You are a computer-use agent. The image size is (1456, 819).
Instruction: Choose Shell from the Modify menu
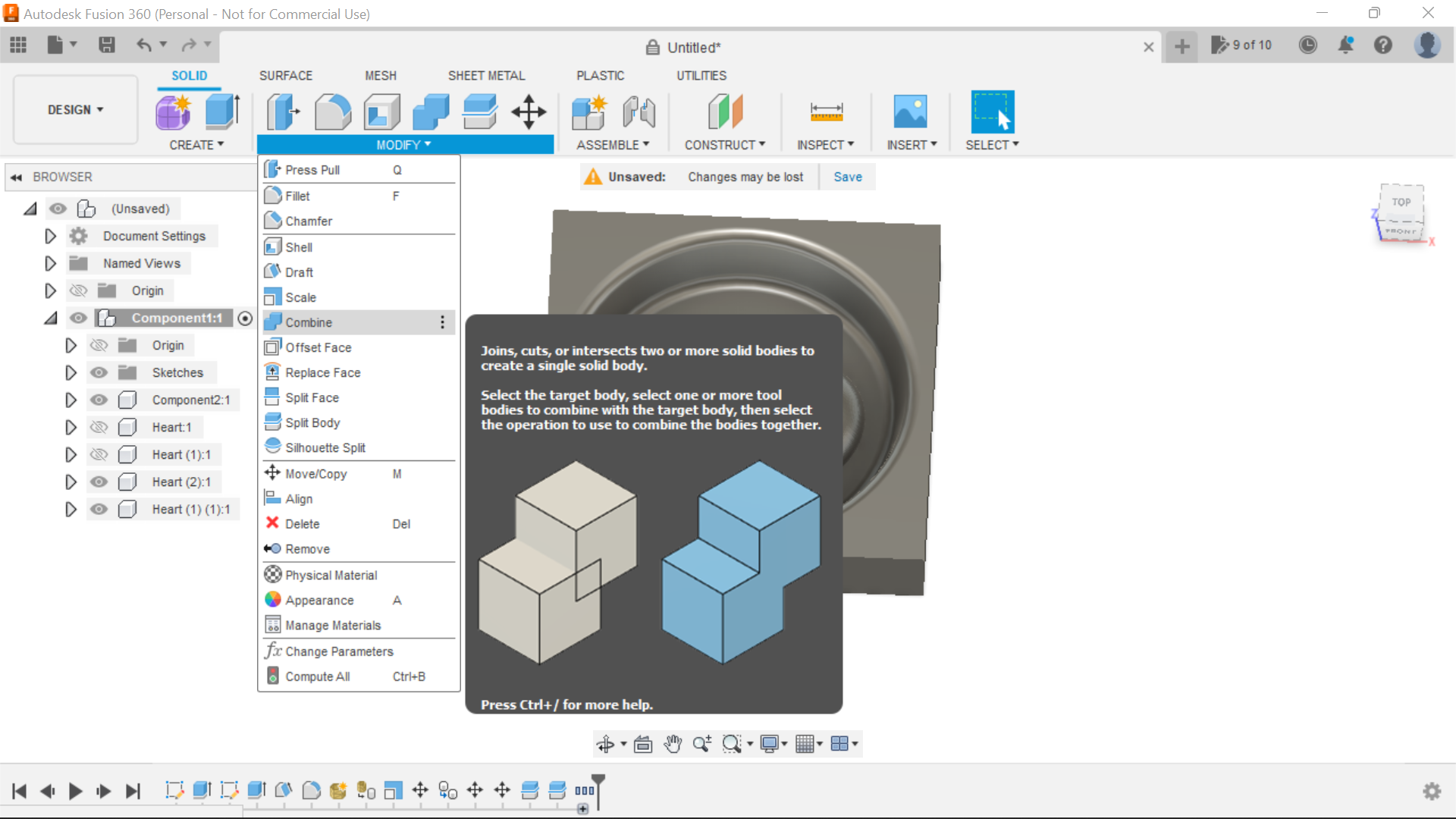(x=297, y=246)
